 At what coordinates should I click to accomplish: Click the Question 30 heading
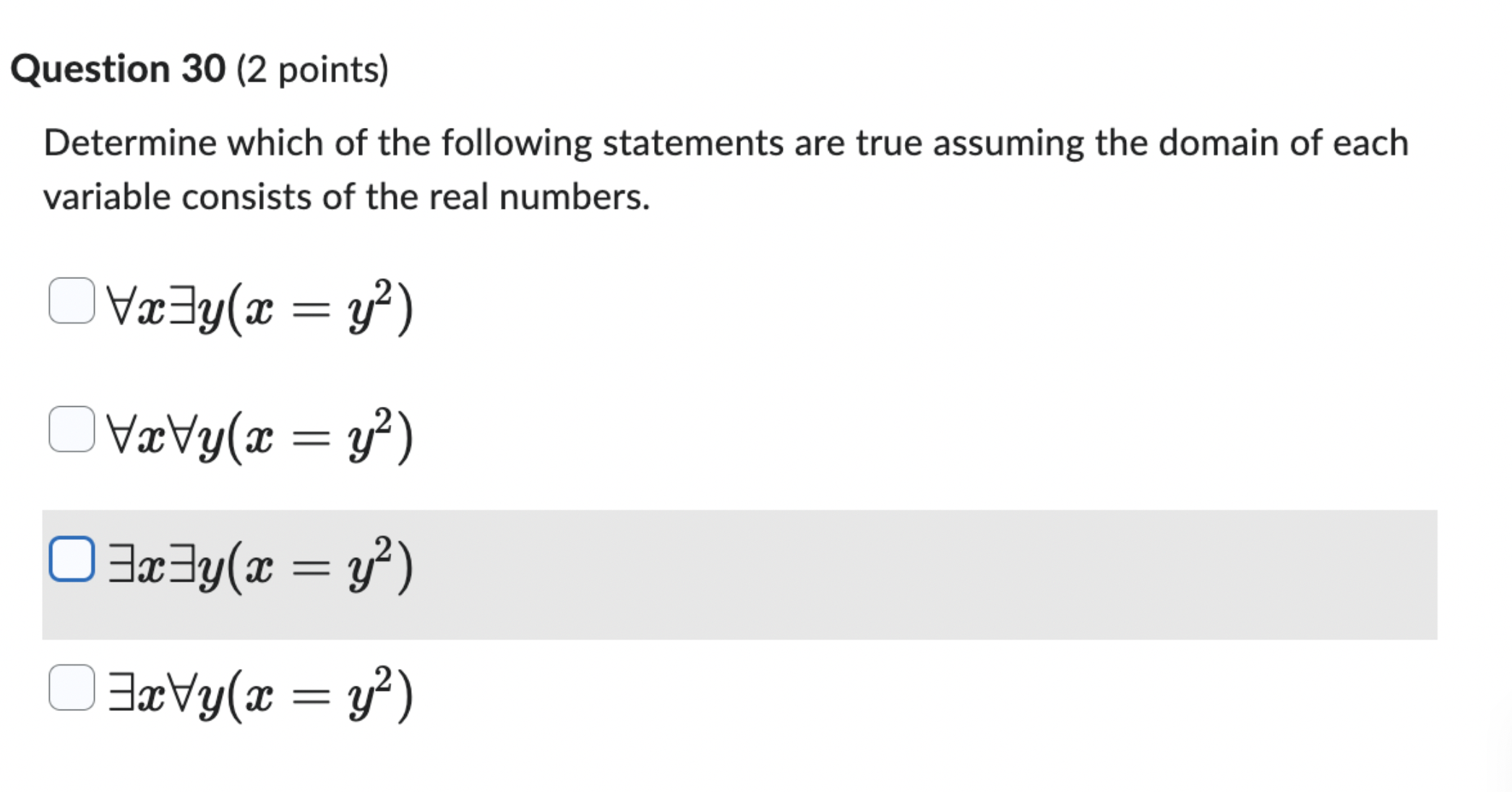click(119, 68)
